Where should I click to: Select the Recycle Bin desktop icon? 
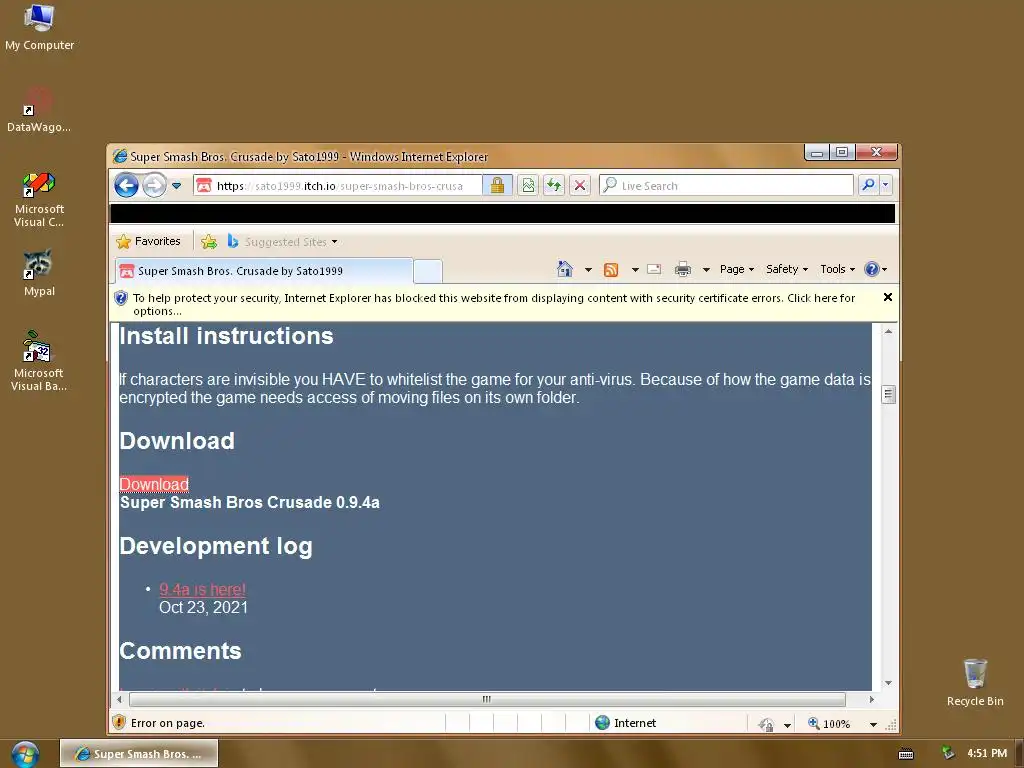(x=975, y=682)
